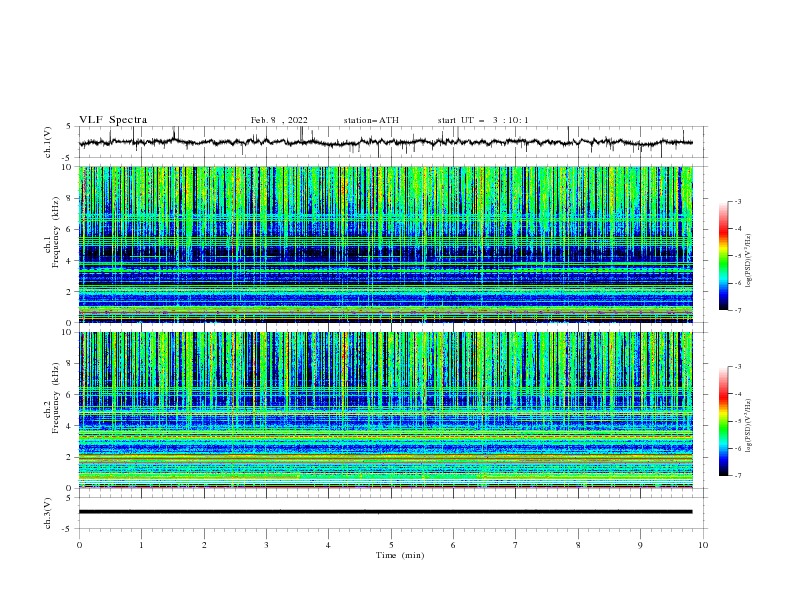
Task: Click the "2" kHz tick on ch.2 spectrogram
Action: click(70, 457)
